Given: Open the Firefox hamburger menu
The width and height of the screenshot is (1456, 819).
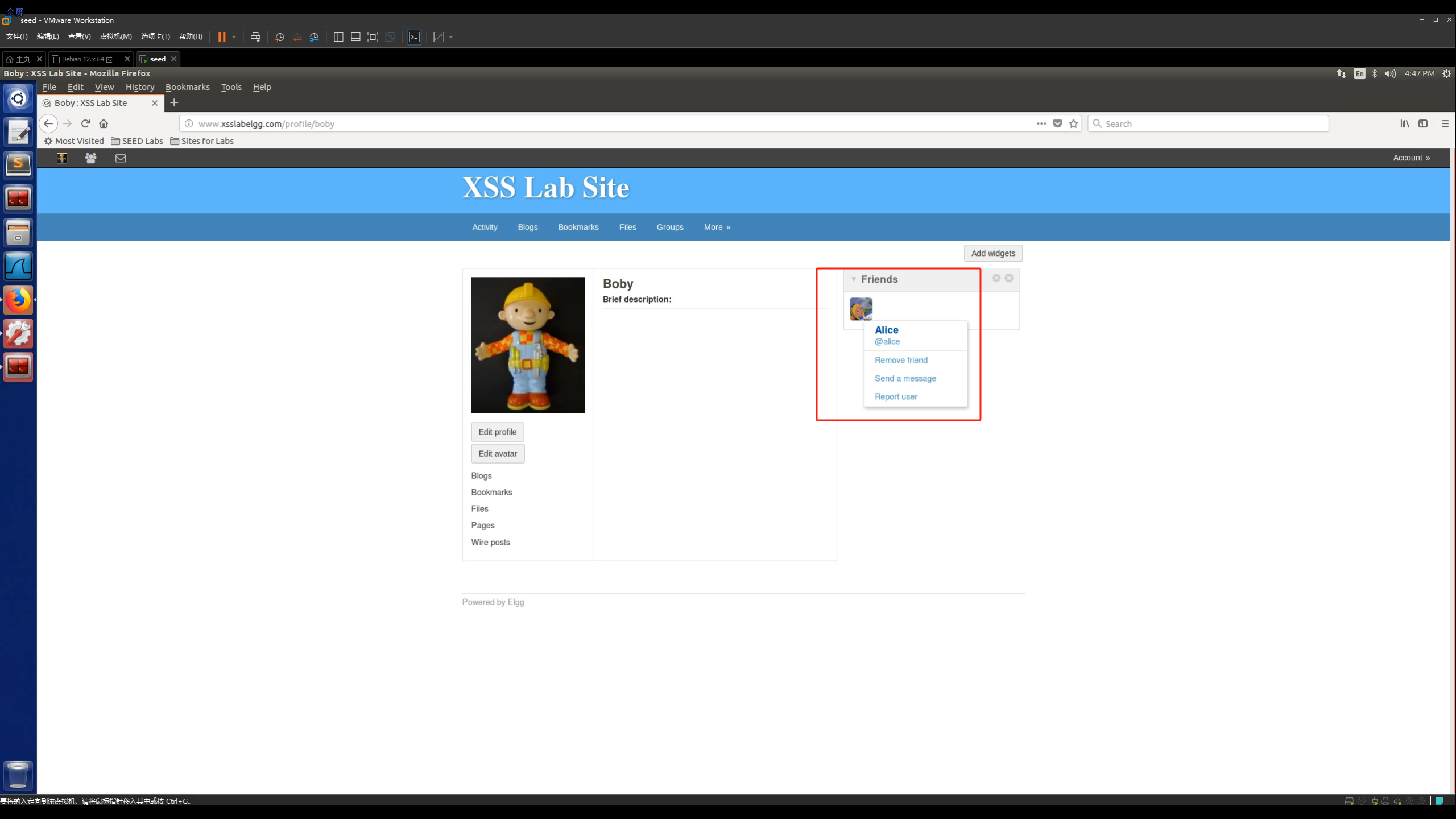Looking at the screenshot, I should coord(1445,123).
